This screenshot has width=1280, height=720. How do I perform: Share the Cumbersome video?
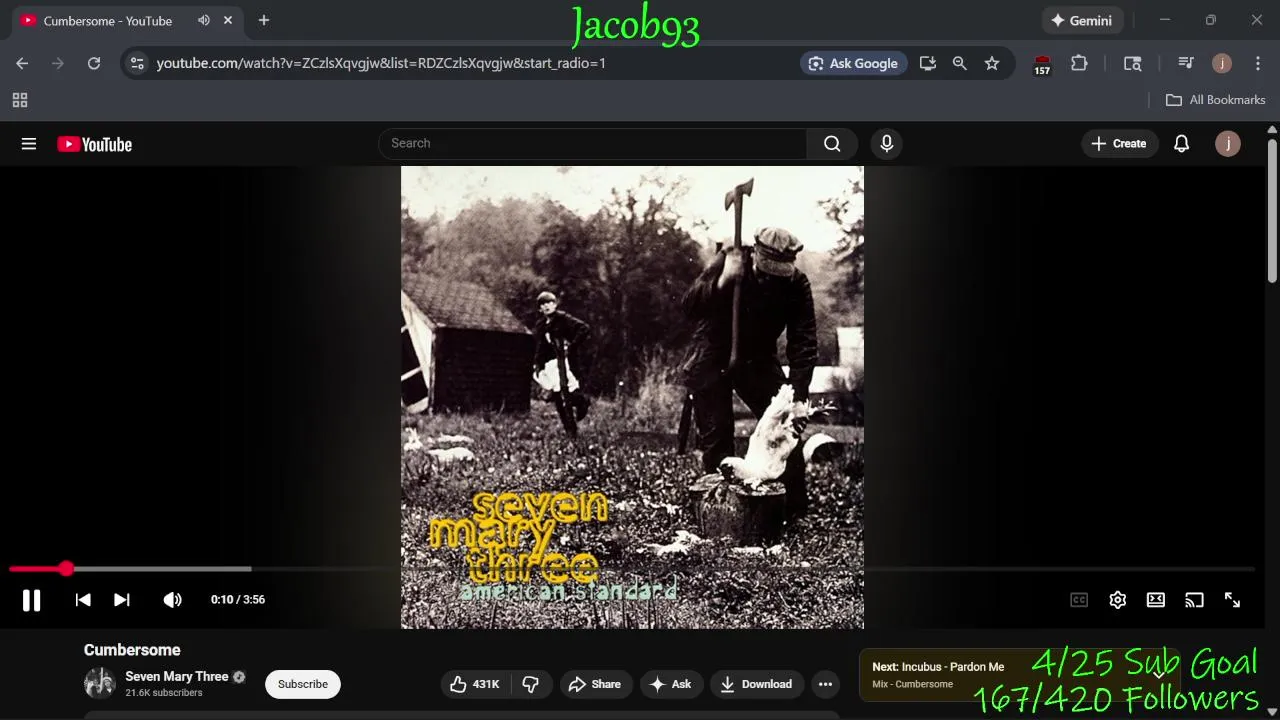coord(595,684)
